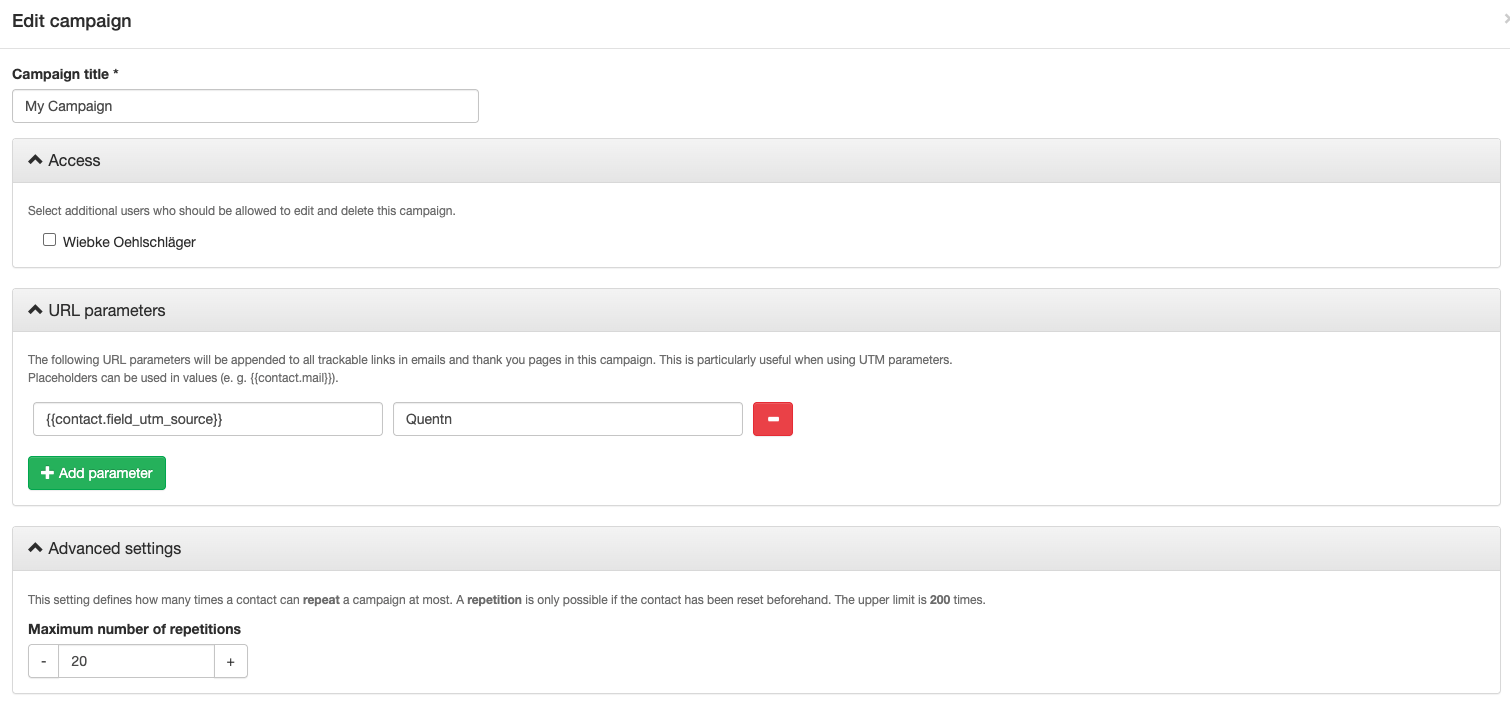Focus the {{contact.field_utm_source}} parameter name field
1510x703 pixels.
point(207,419)
